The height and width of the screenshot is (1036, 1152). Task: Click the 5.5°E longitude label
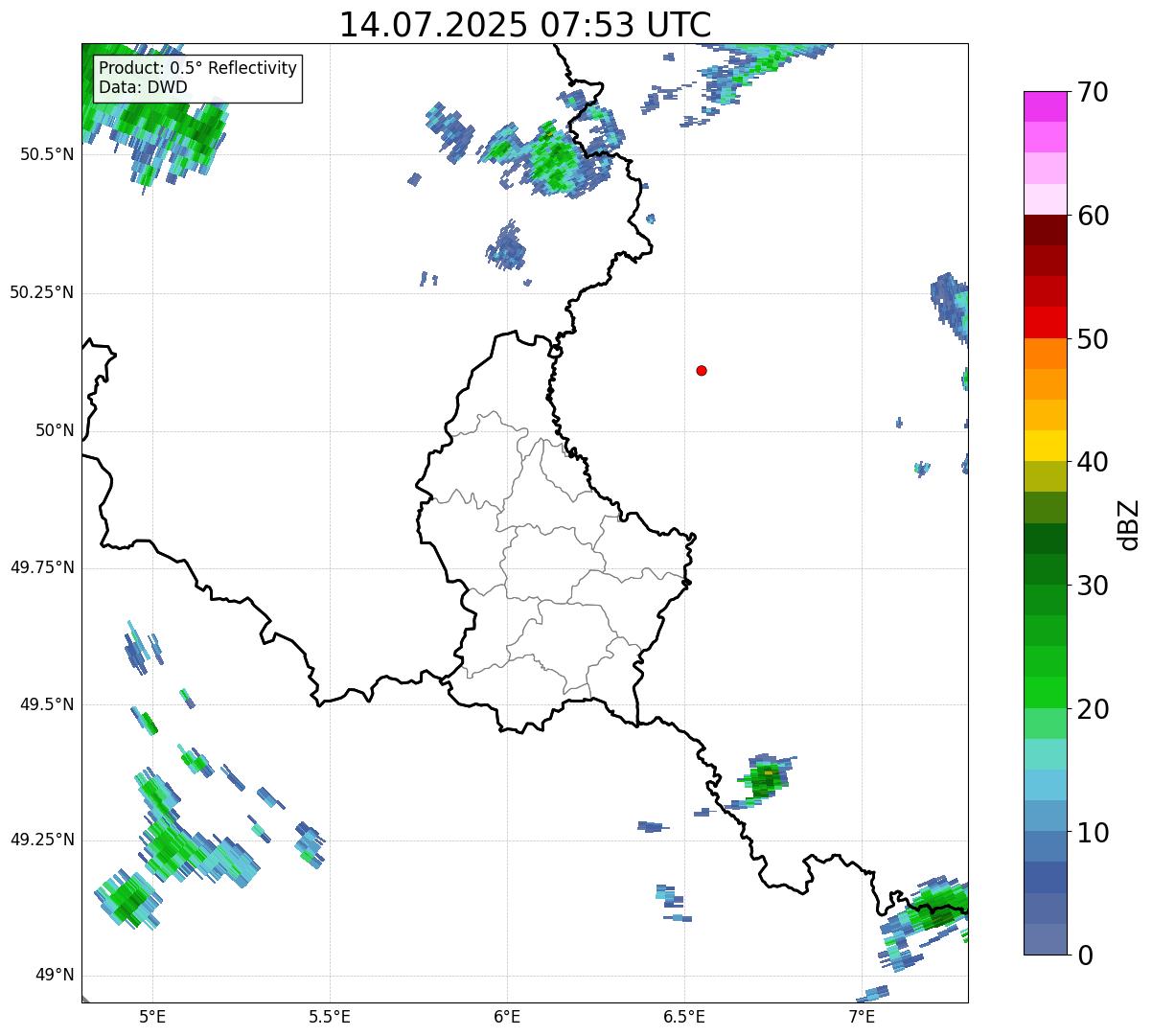[x=330, y=1016]
